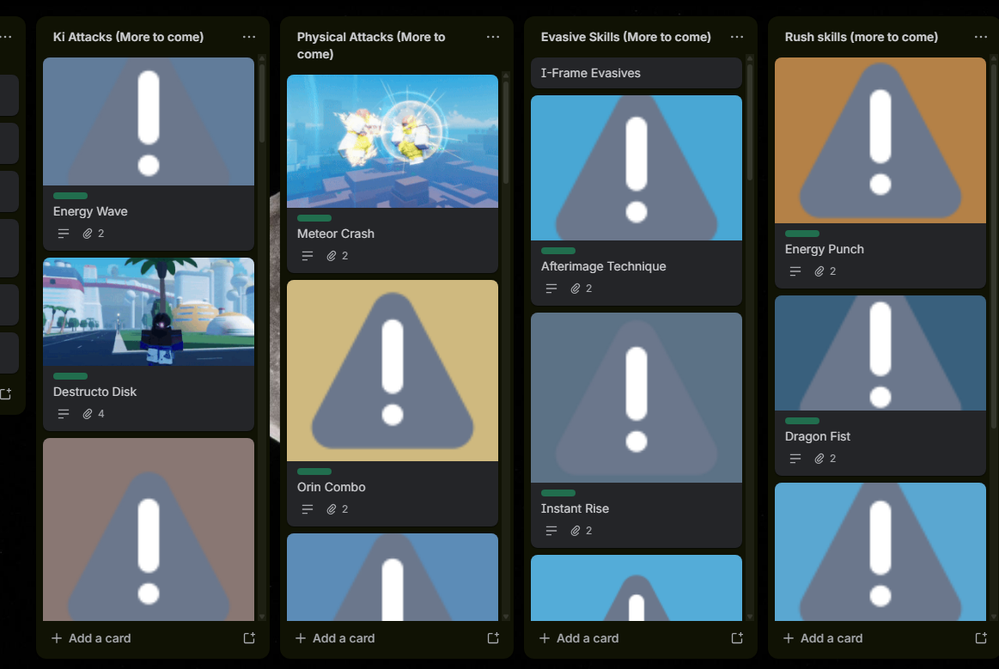Open the Afterimage Technique cover image
999x669 pixels.
[636, 168]
